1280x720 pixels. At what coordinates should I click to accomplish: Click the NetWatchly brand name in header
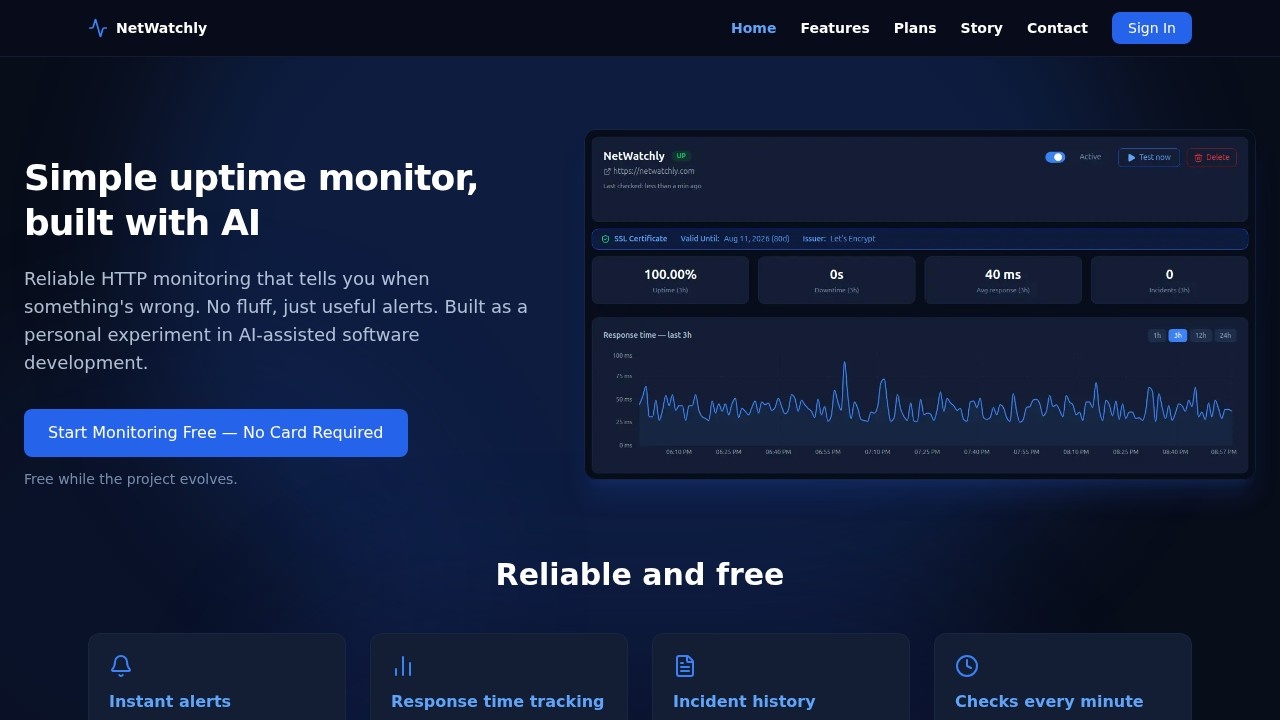(161, 28)
